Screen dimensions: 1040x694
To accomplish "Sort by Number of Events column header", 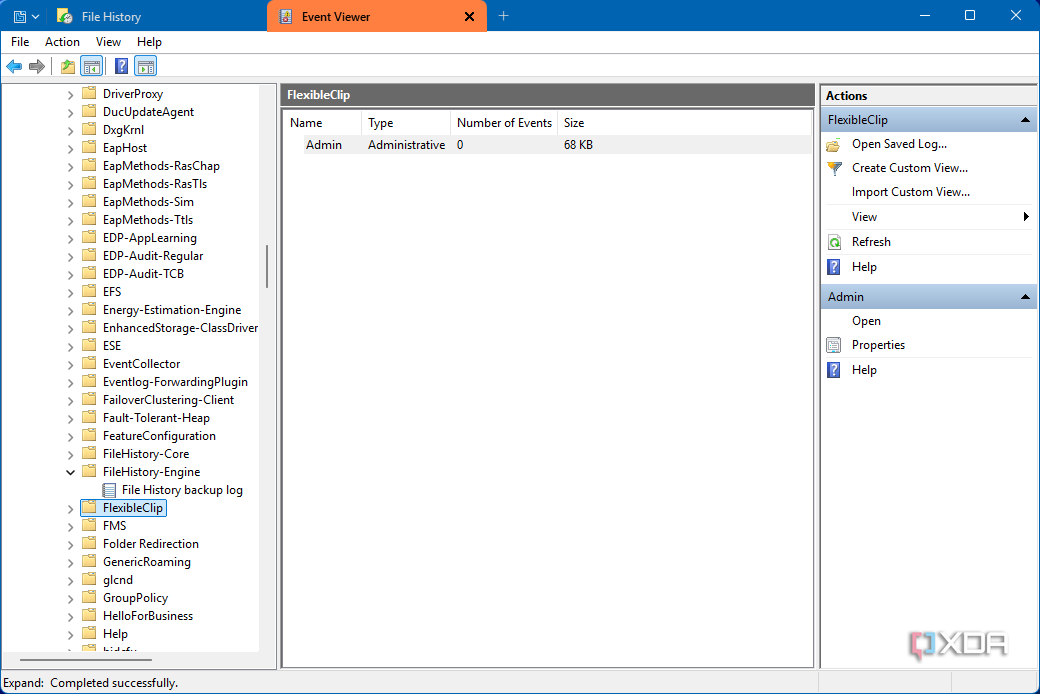I will [x=505, y=123].
